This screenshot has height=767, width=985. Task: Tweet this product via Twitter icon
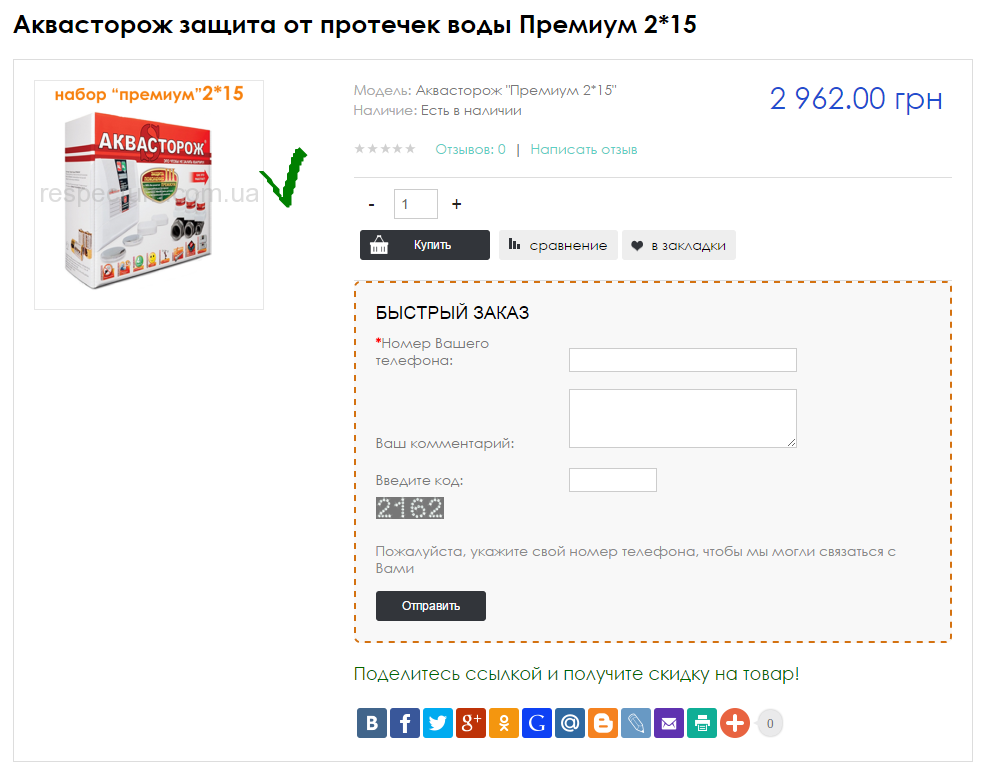pos(438,723)
